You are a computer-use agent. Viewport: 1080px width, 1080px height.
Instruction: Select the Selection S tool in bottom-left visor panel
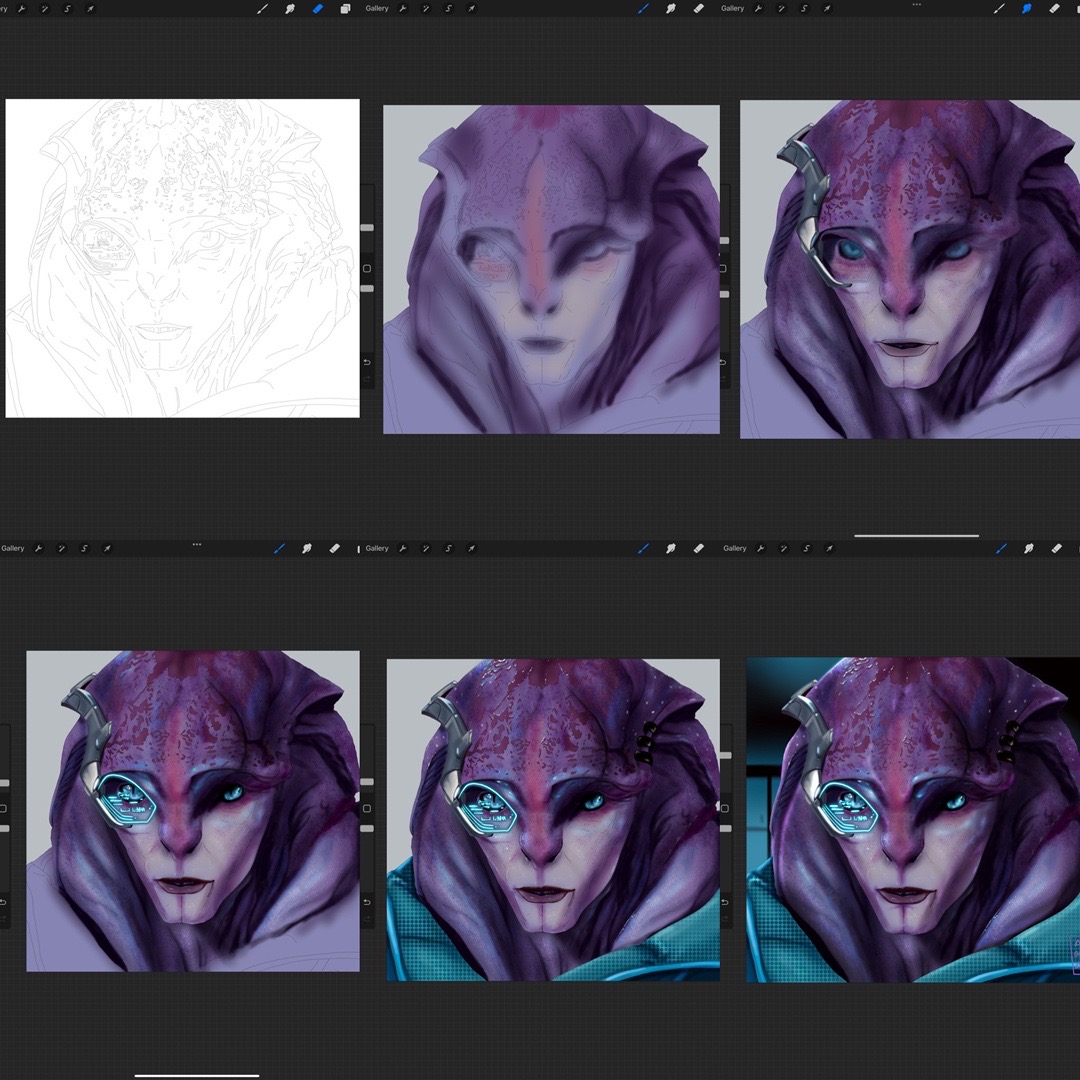point(84,549)
